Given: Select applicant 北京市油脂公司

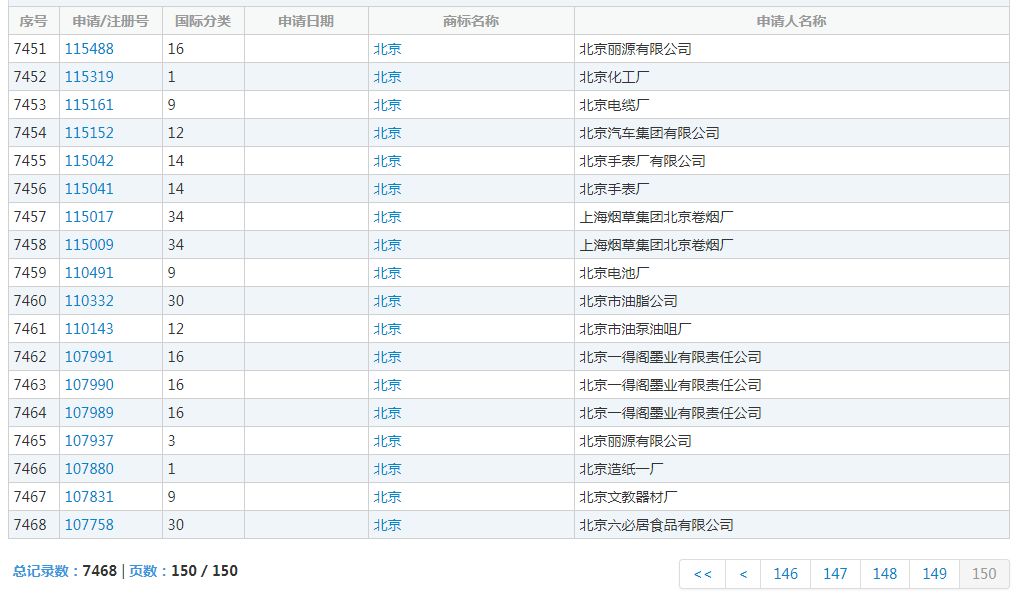Looking at the screenshot, I should tap(628, 301).
